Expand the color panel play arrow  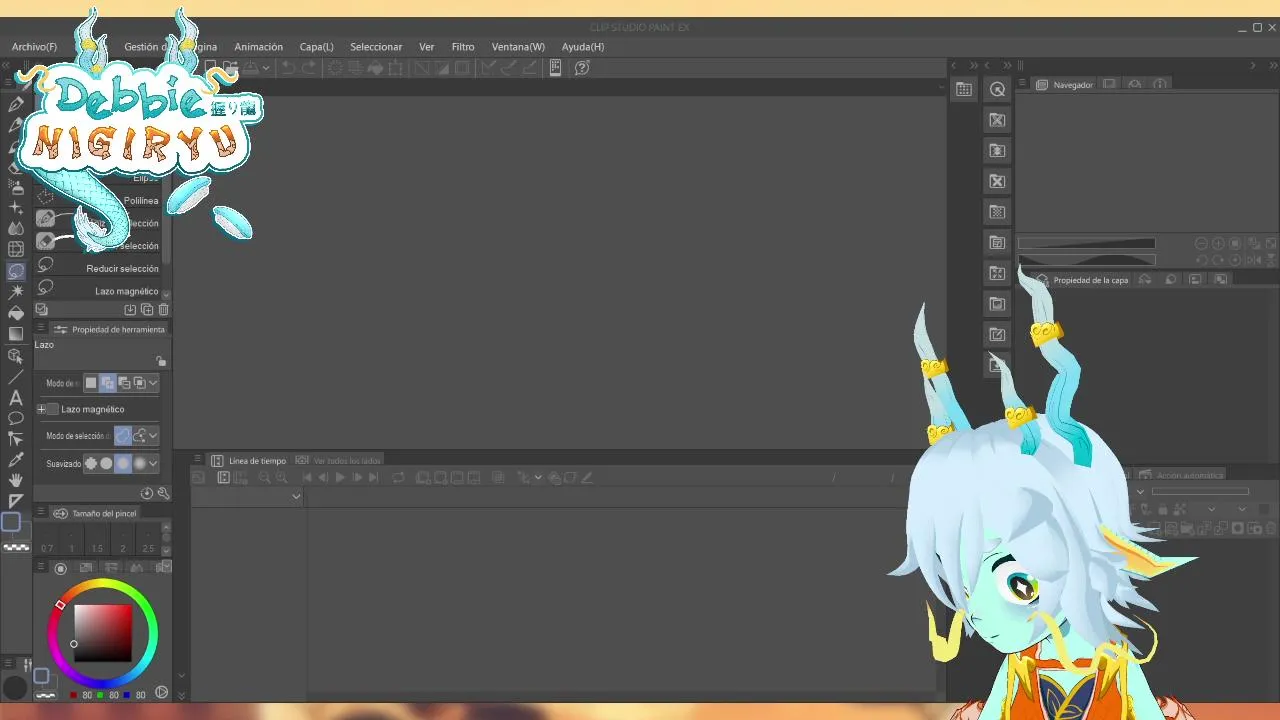162,692
